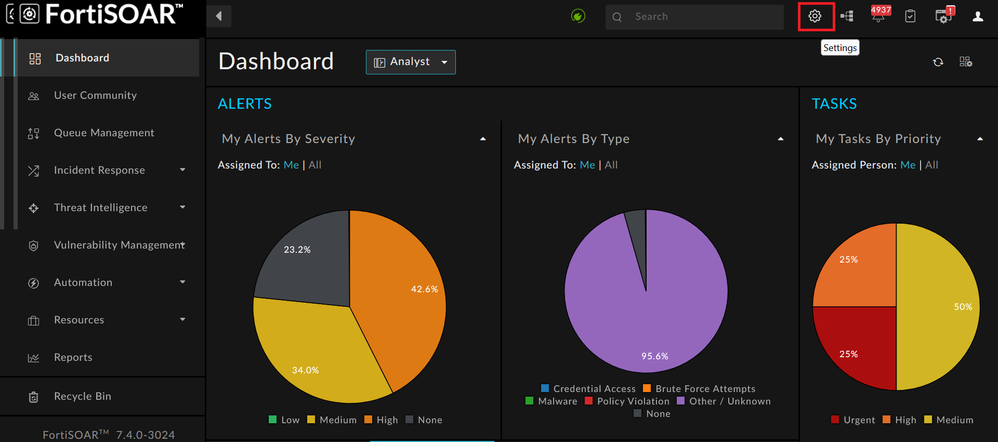Filter alerts by type to Me
The width and height of the screenshot is (998, 442).
point(587,165)
